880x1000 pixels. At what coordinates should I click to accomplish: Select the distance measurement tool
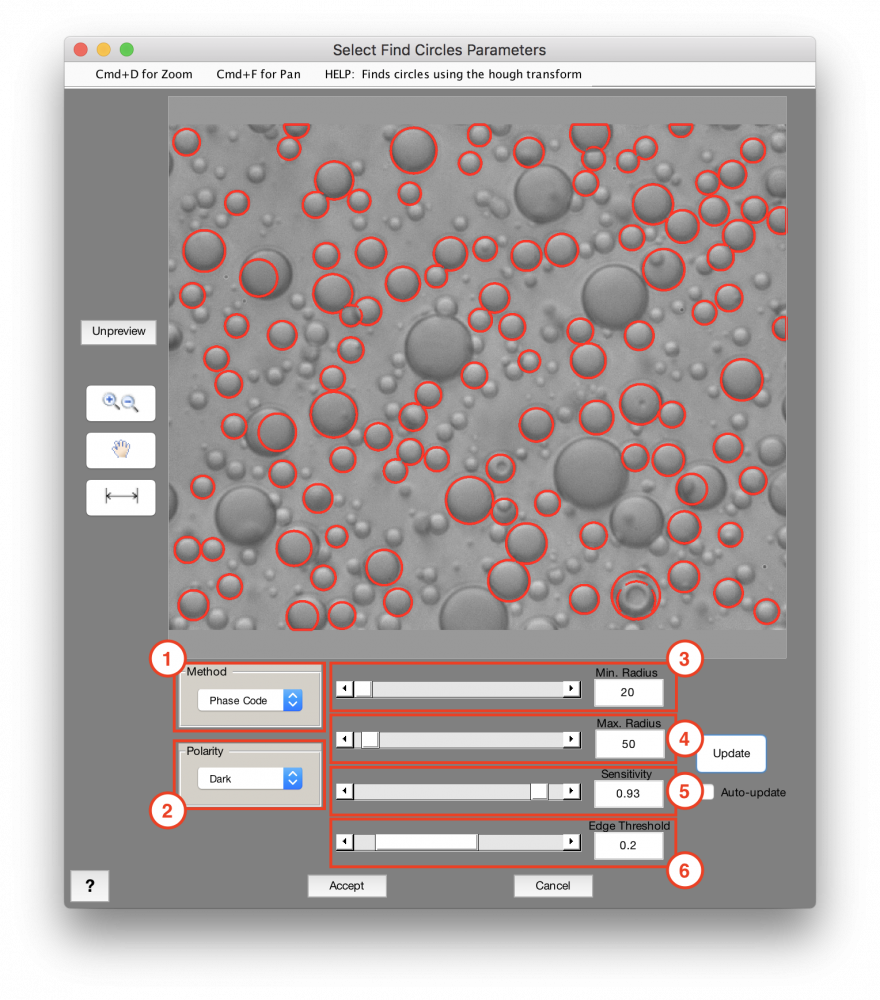coord(120,497)
